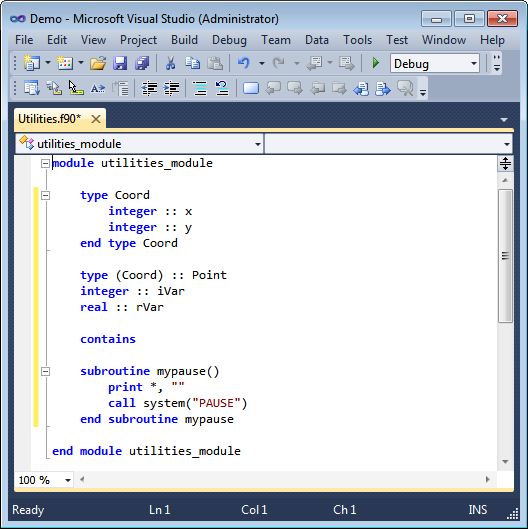Collapse the type Coord code block
This screenshot has width=528, height=529.
click(x=45, y=195)
